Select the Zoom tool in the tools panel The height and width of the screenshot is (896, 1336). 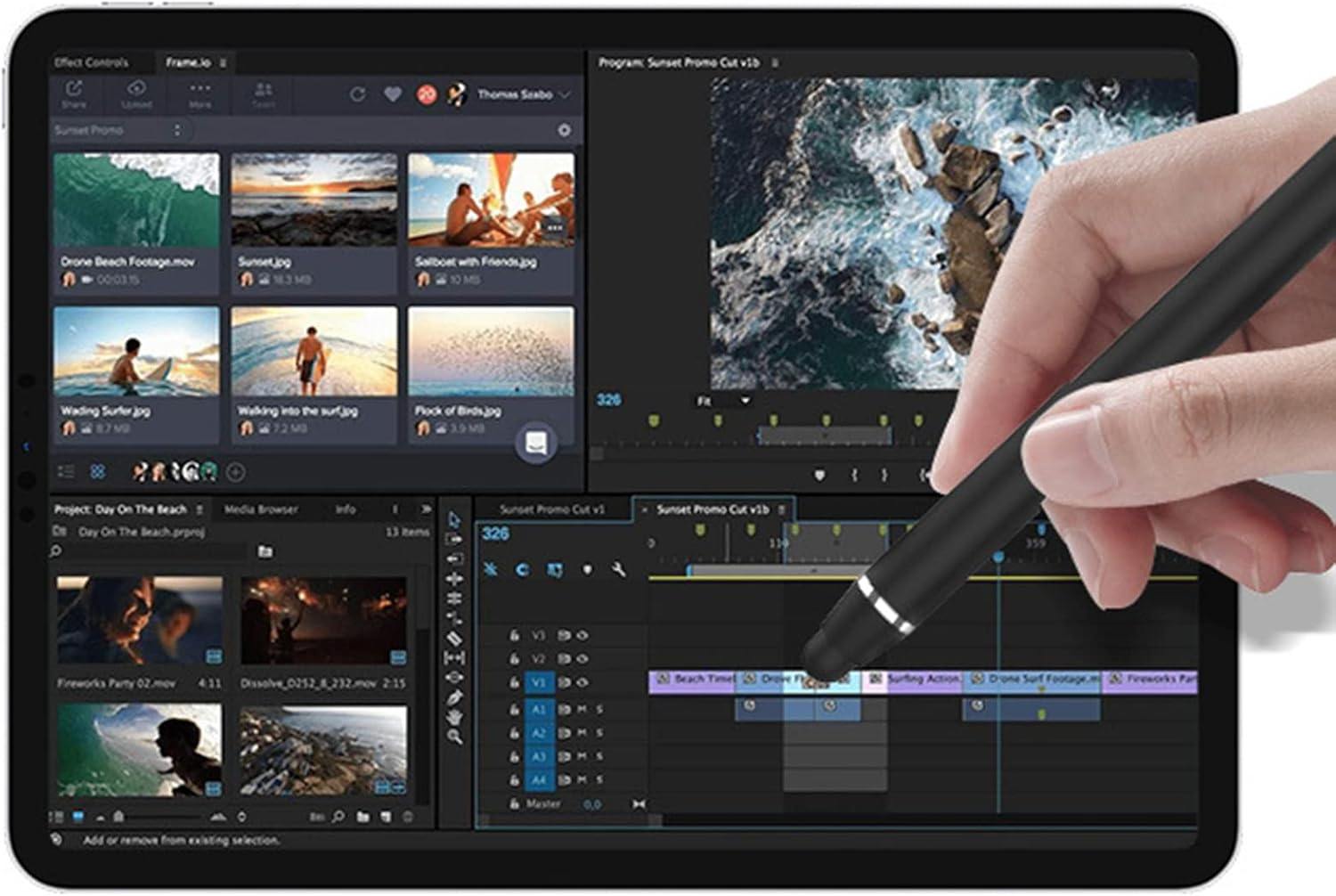(454, 737)
